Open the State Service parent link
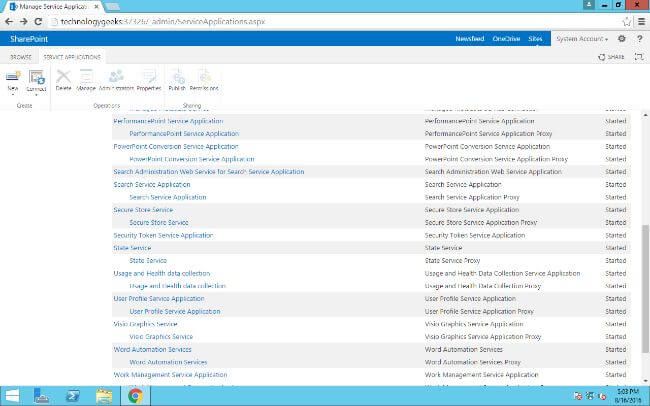 tap(132, 248)
